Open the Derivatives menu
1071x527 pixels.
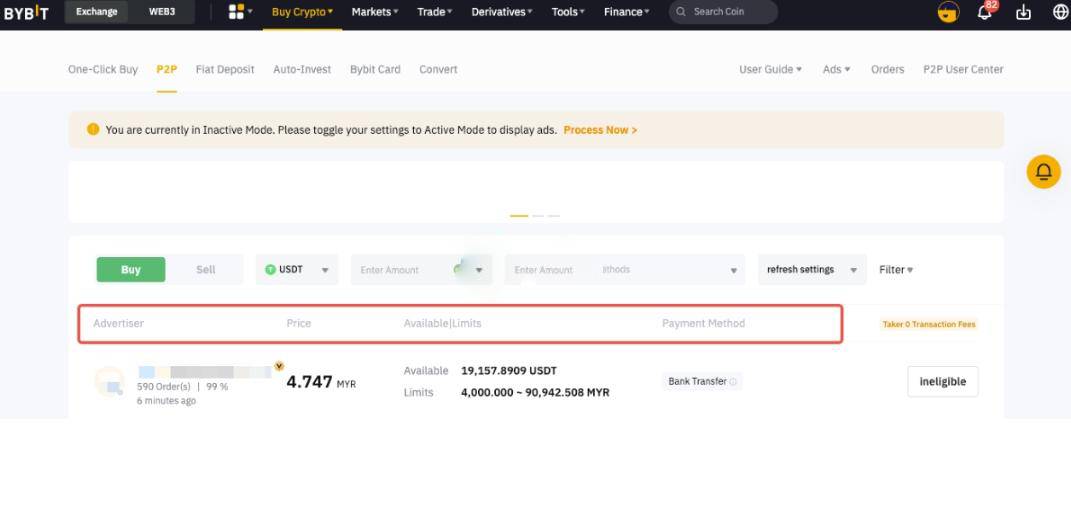(x=503, y=12)
